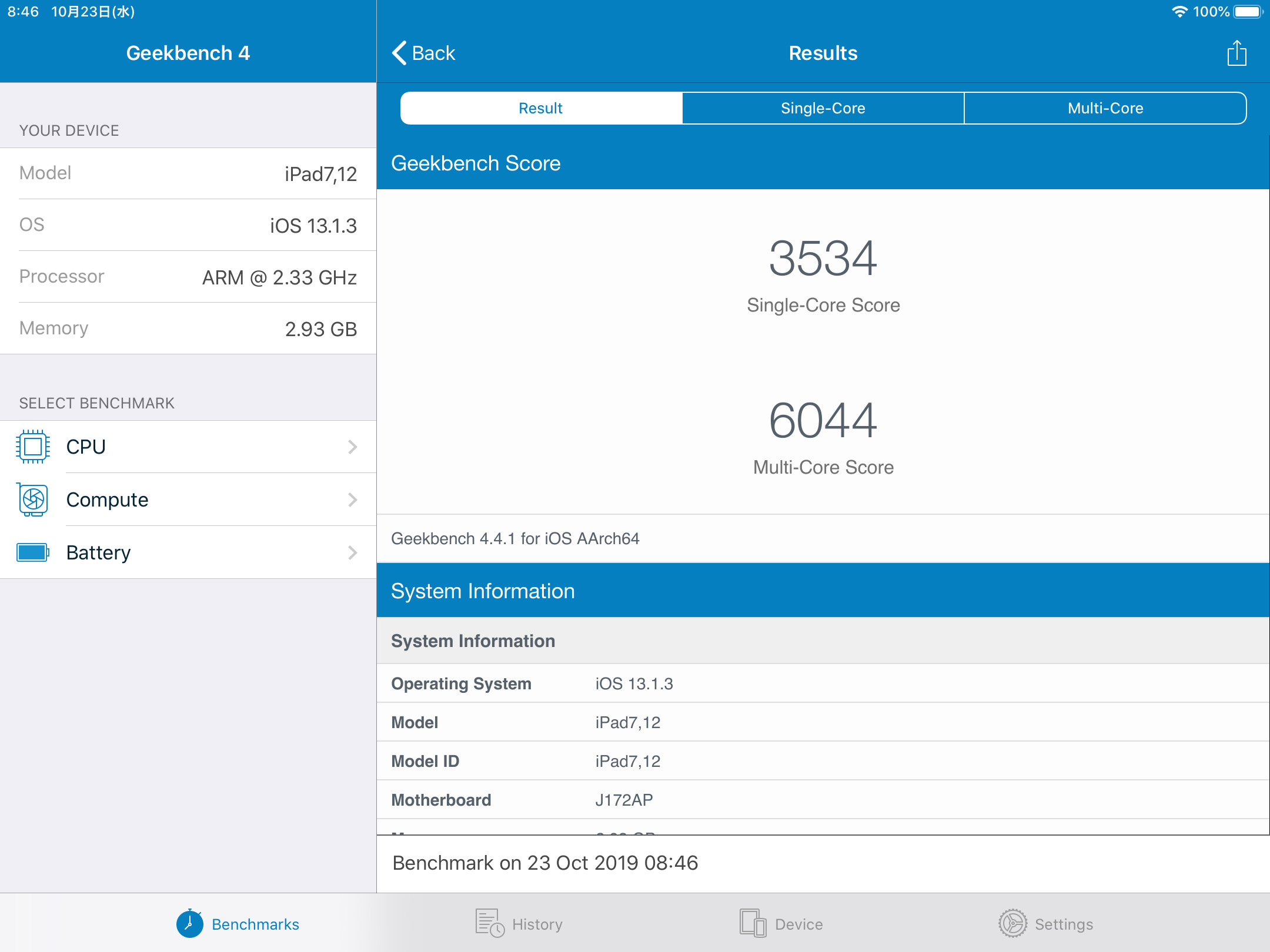
Task: Switch to the Single-Core tab
Action: 823,108
